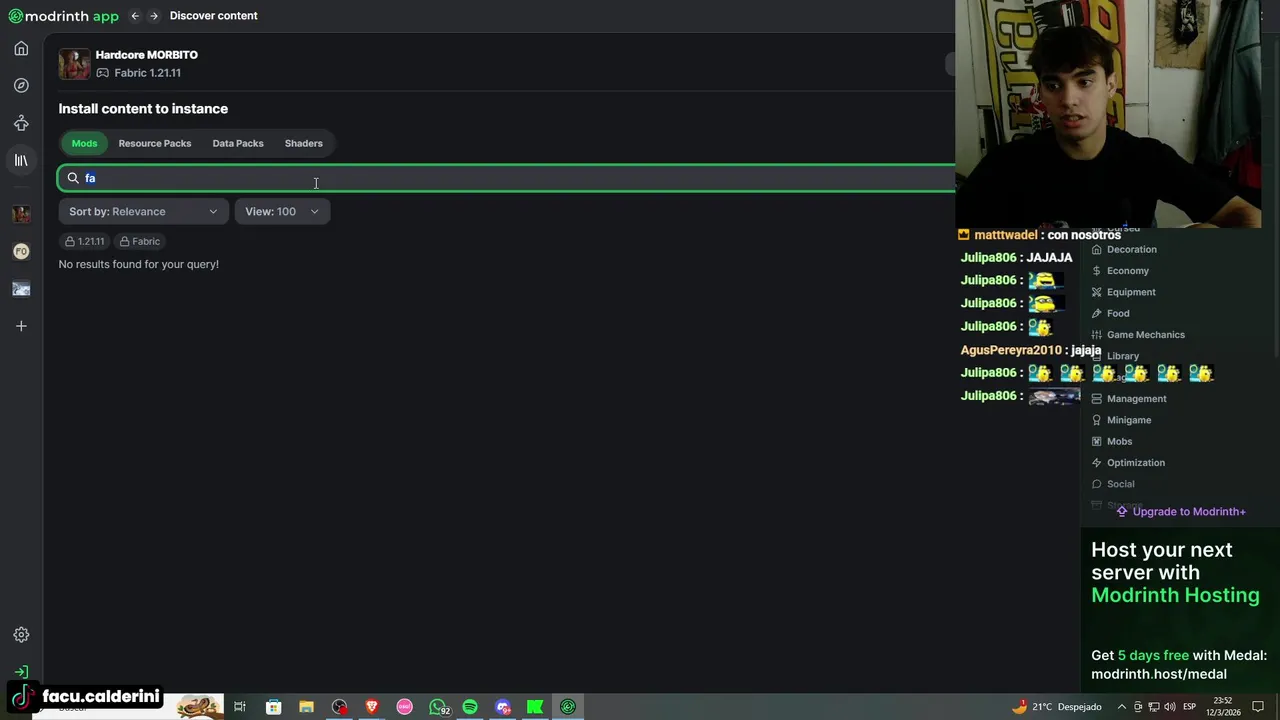The height and width of the screenshot is (720, 1280).
Task: Click the sign-in arrow icon at sidebar bottom
Action: tap(21, 672)
